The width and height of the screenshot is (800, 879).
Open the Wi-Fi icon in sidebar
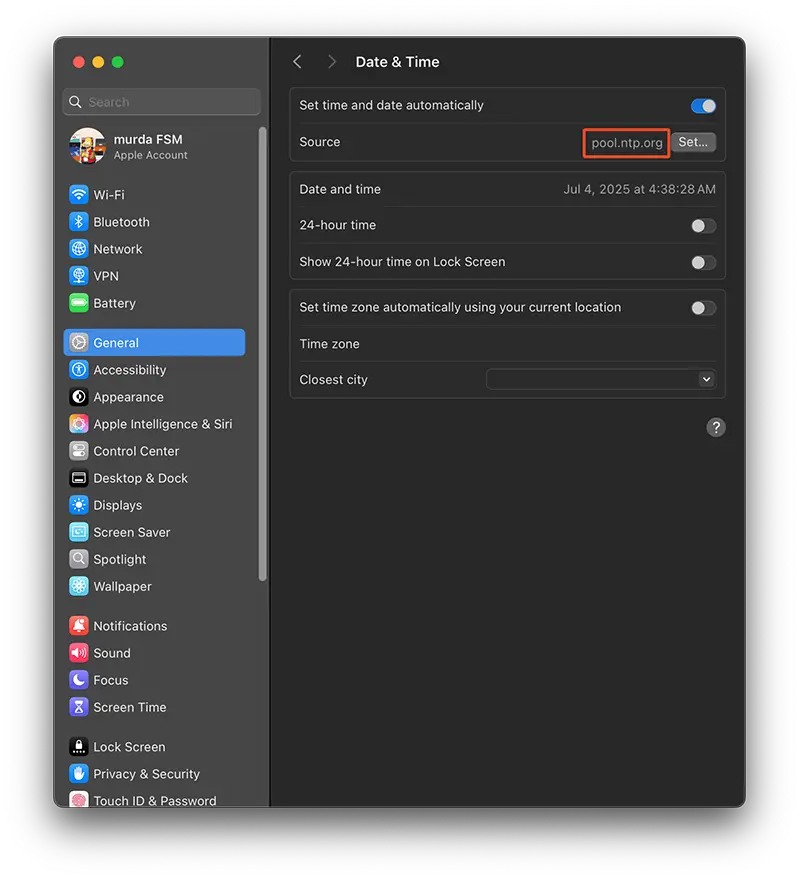[78, 195]
